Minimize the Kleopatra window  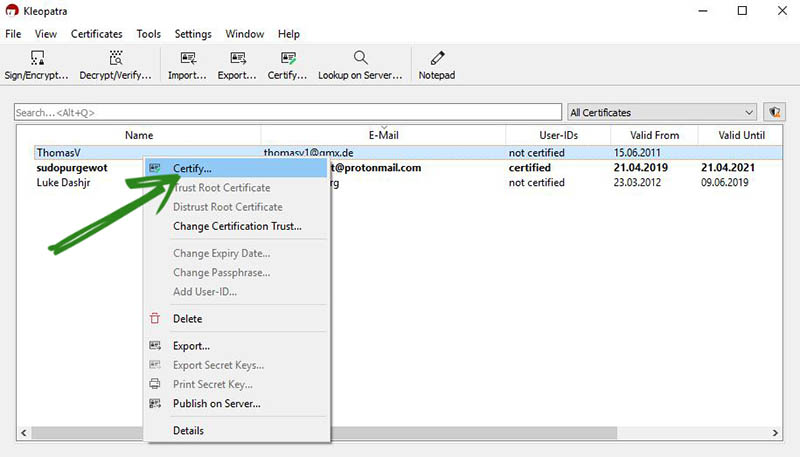coord(703,11)
